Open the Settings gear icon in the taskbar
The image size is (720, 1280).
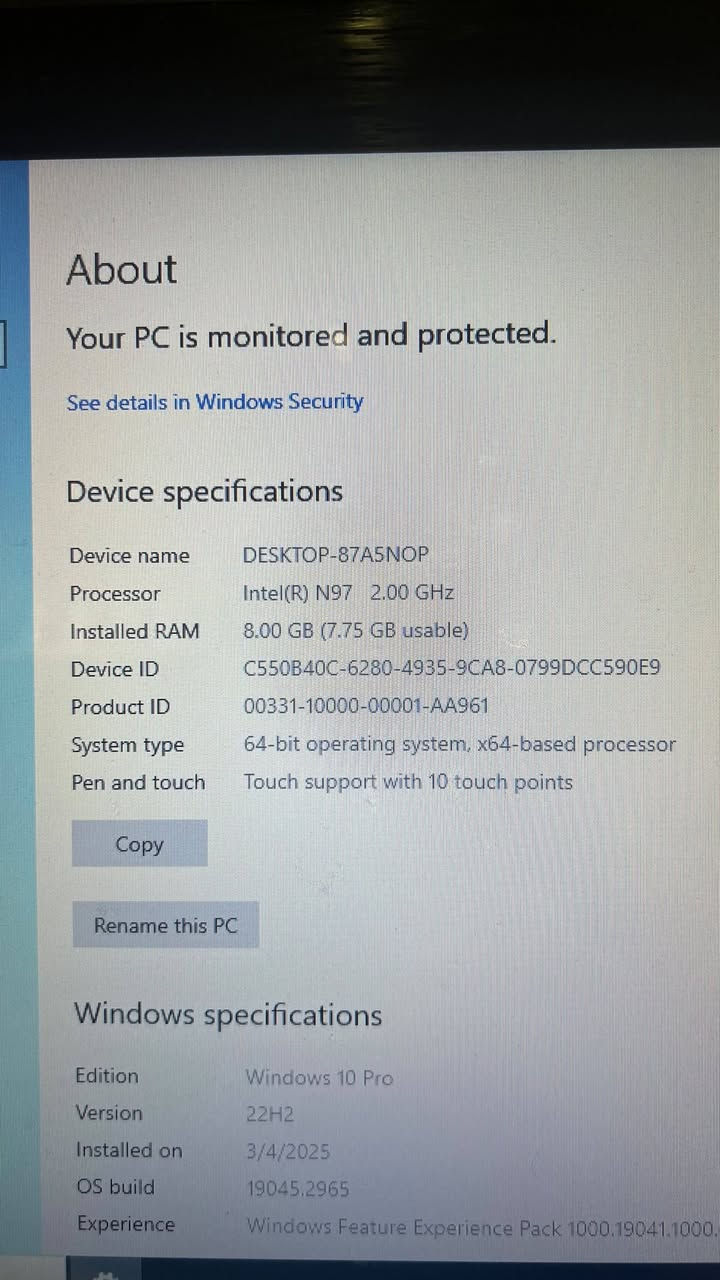click(104, 1272)
